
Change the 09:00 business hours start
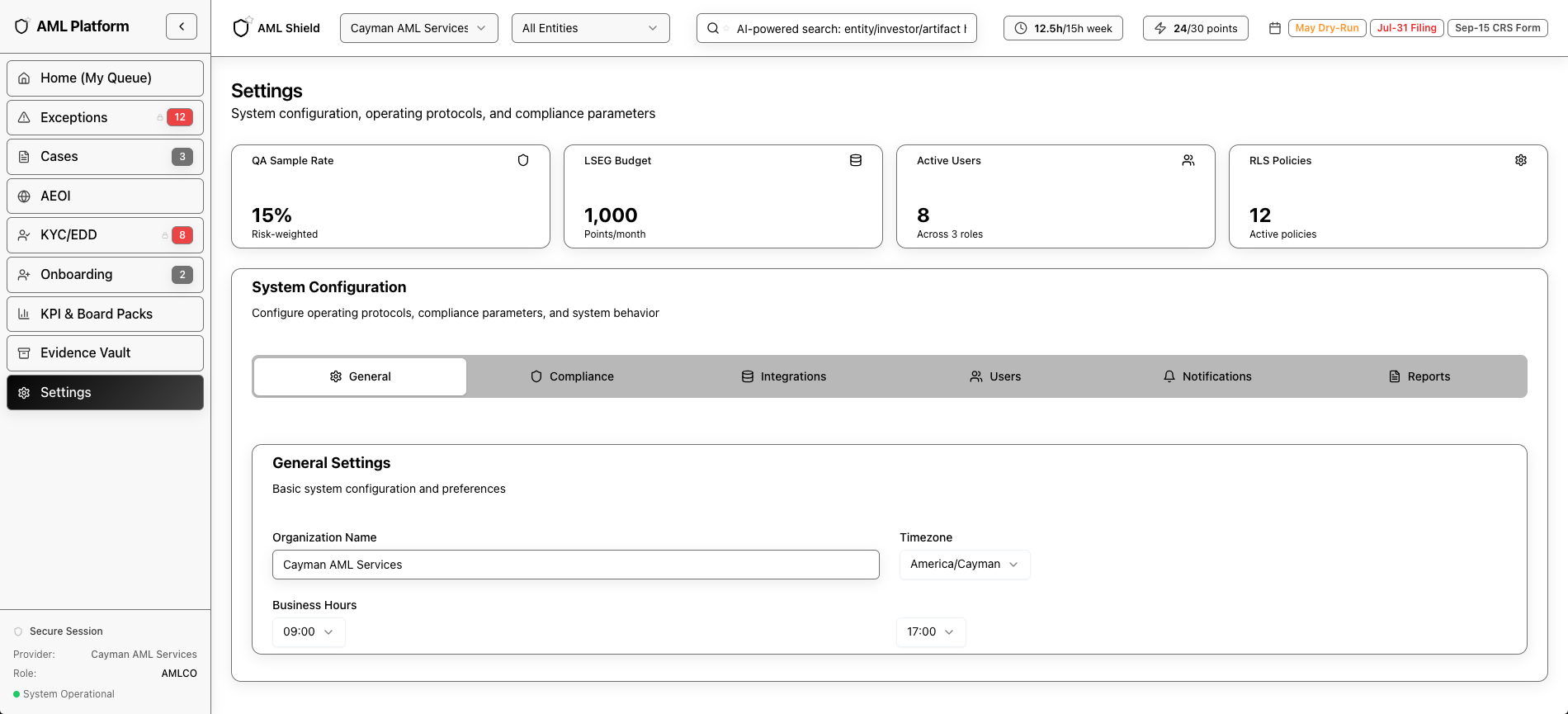coord(309,632)
